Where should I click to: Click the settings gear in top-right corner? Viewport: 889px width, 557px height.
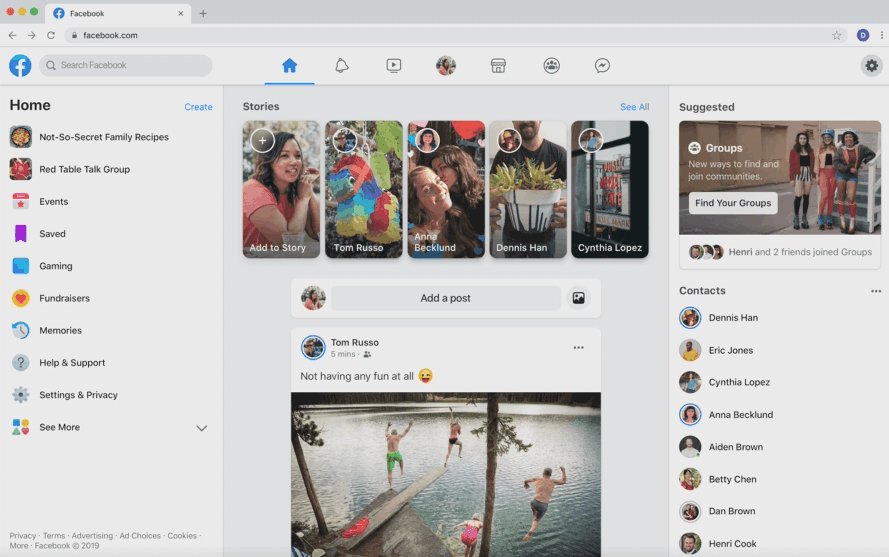coord(871,66)
